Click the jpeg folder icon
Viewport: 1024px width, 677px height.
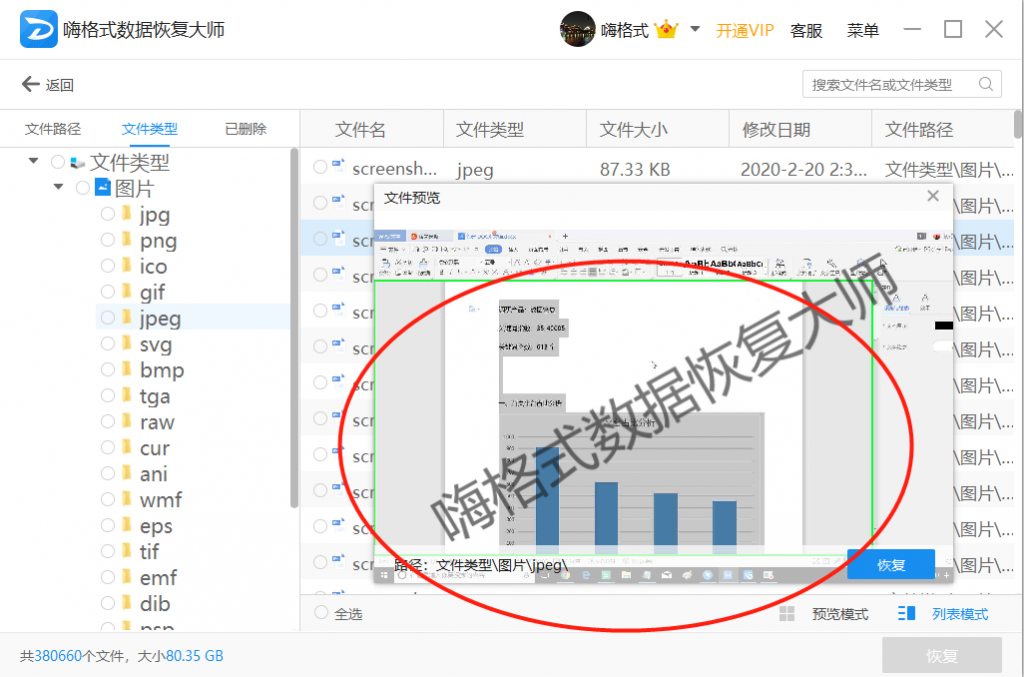coord(127,317)
